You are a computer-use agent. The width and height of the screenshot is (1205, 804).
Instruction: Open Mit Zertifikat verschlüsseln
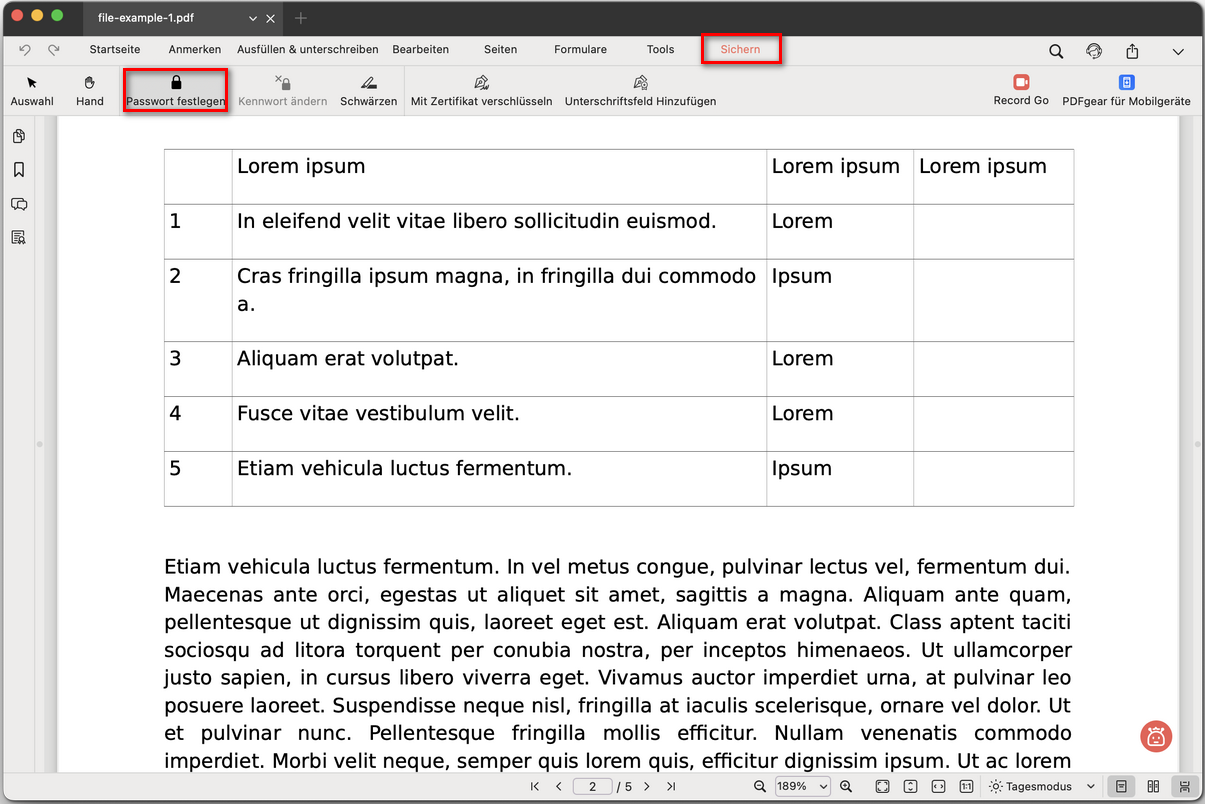click(x=481, y=90)
